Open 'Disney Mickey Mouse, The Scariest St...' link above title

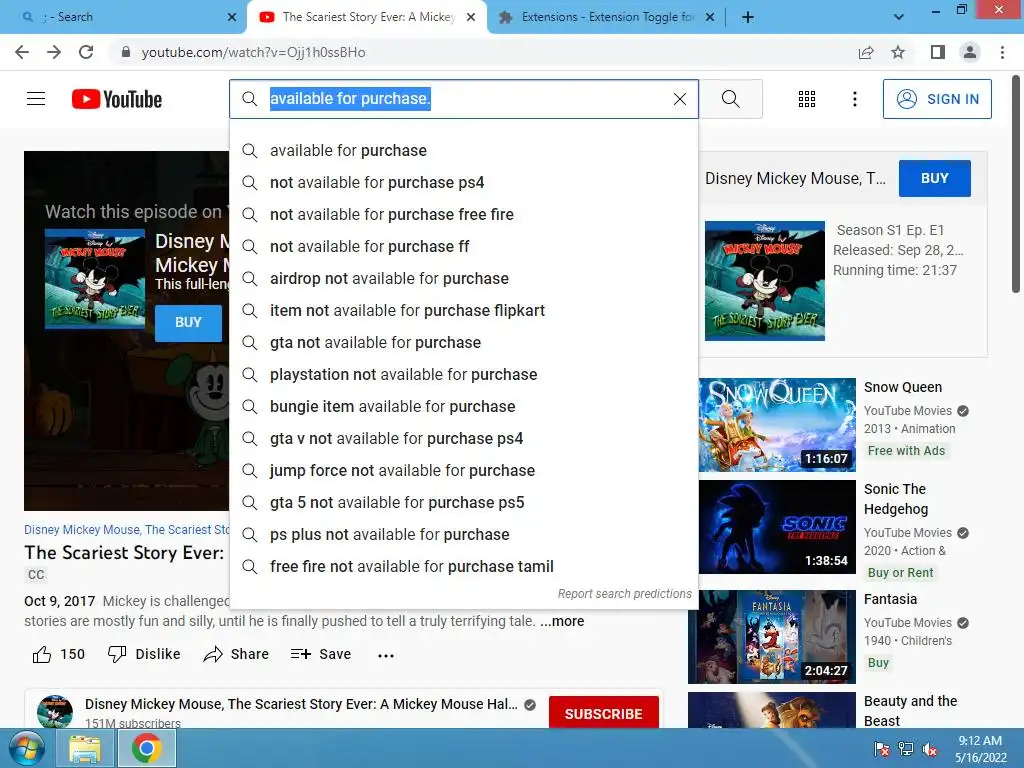(127, 530)
